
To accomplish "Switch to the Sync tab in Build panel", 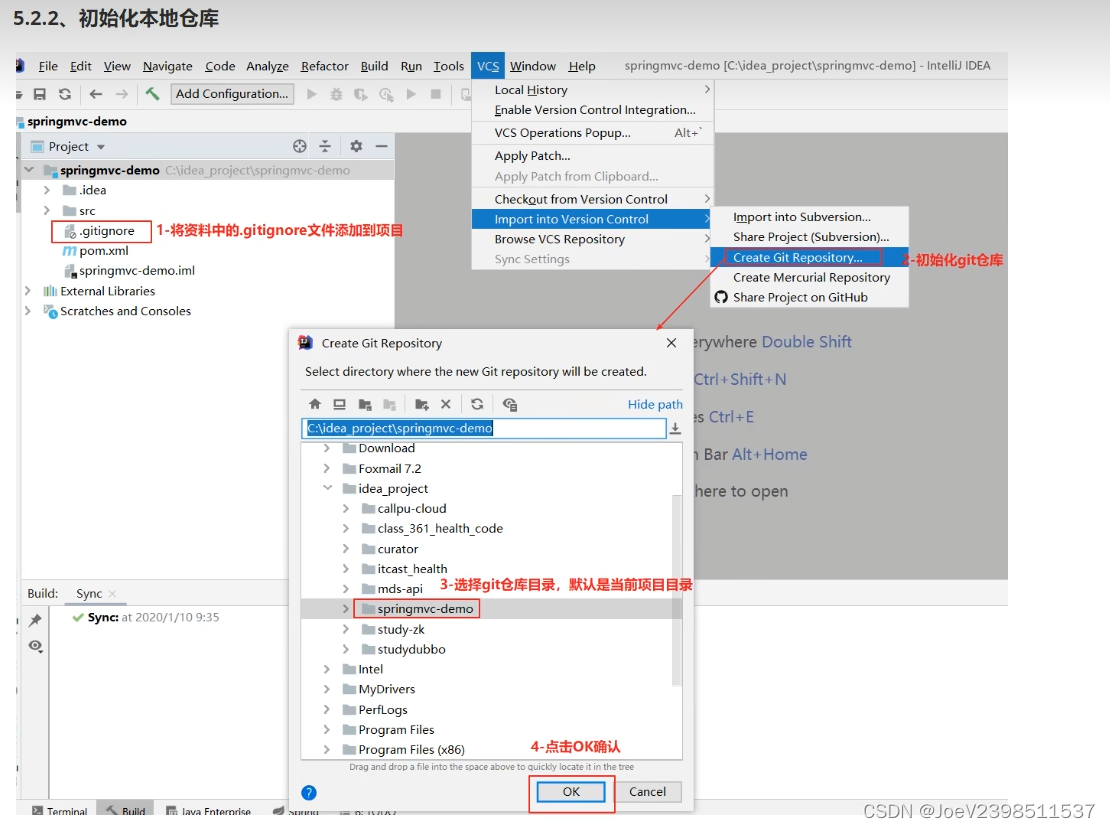I will point(89,594).
